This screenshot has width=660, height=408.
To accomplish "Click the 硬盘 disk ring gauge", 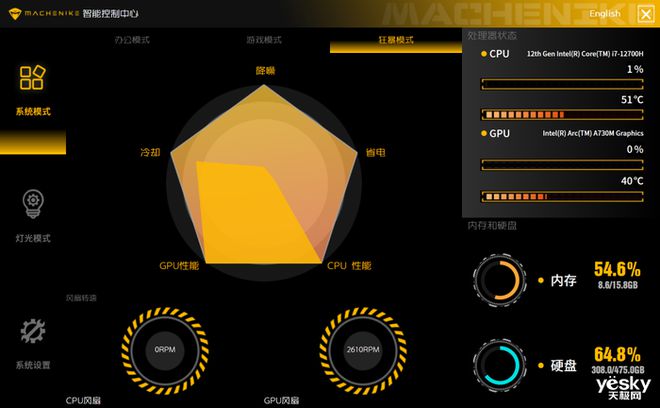I will point(500,365).
